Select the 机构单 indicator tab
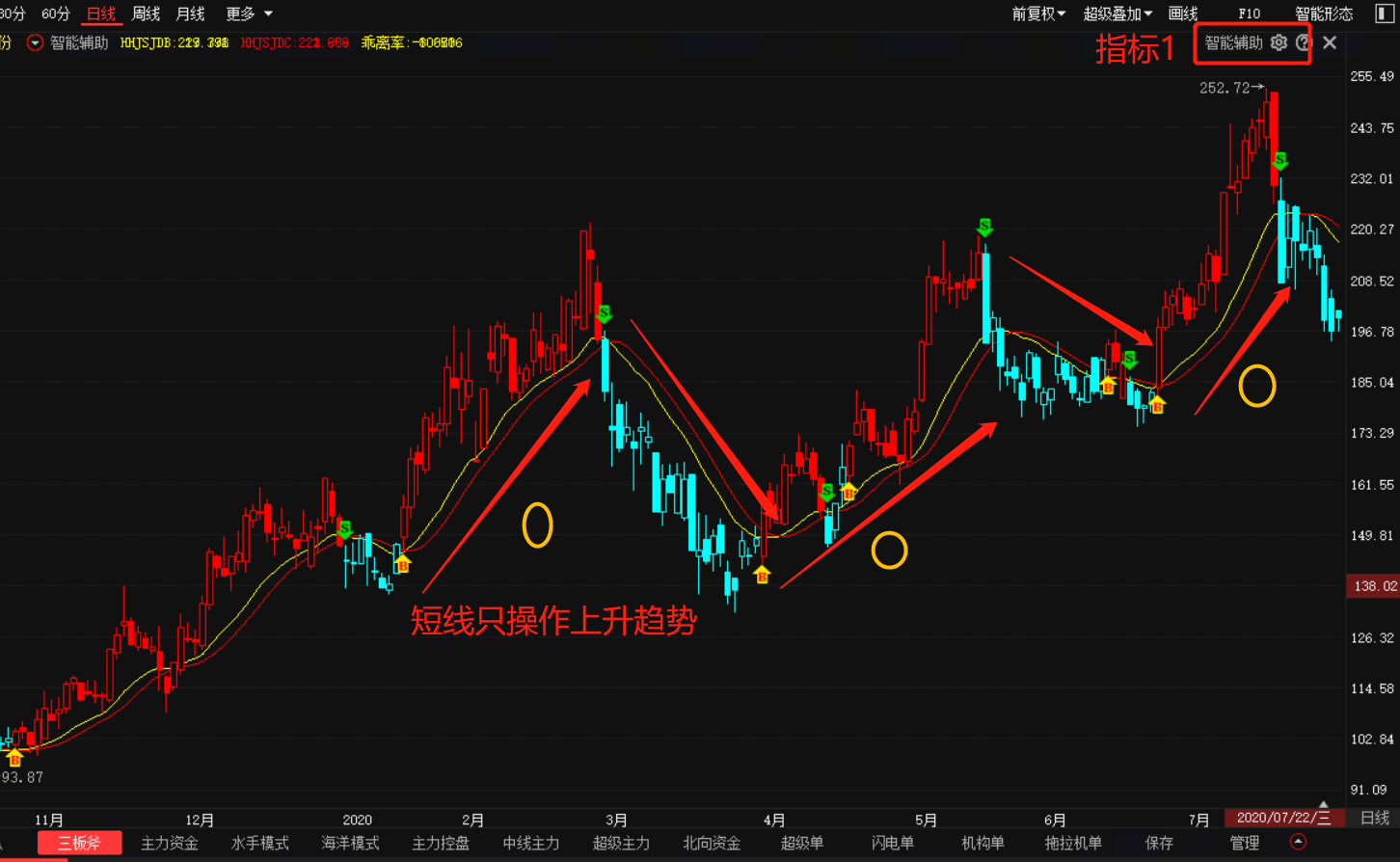 pyautogui.click(x=983, y=843)
